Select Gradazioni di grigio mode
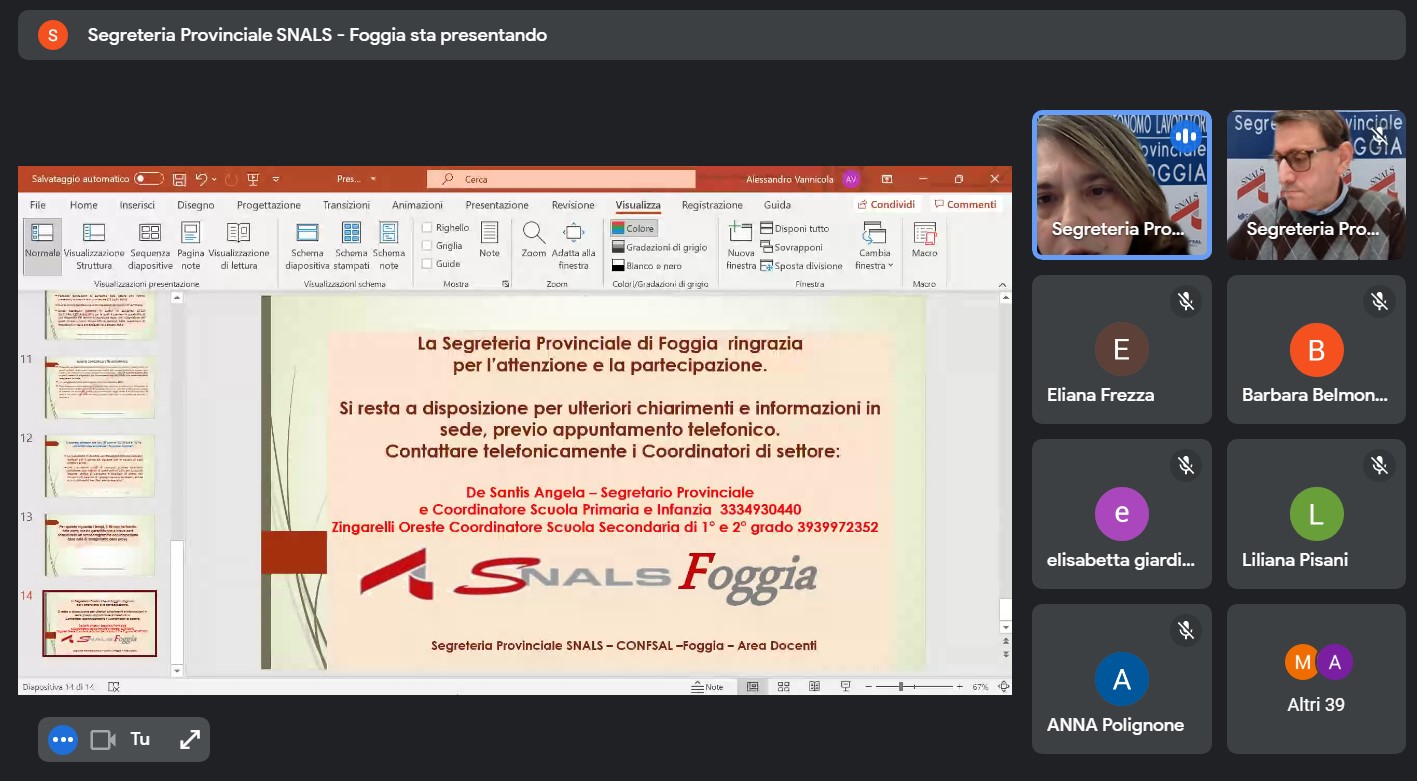This screenshot has width=1417, height=781. (x=660, y=247)
